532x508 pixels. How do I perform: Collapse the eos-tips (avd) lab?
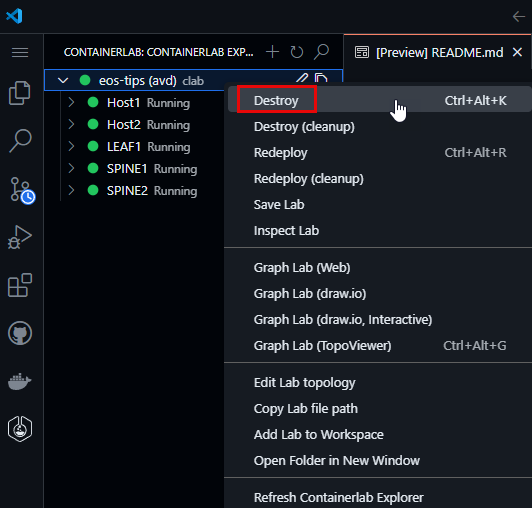(63, 80)
